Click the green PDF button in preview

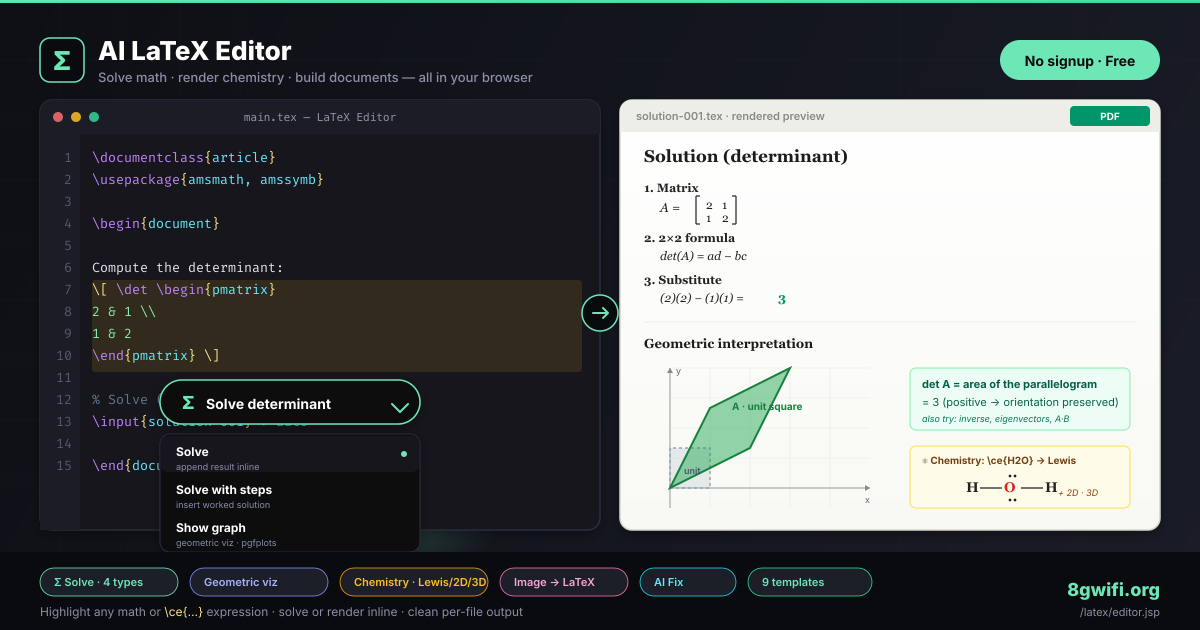pos(1110,116)
